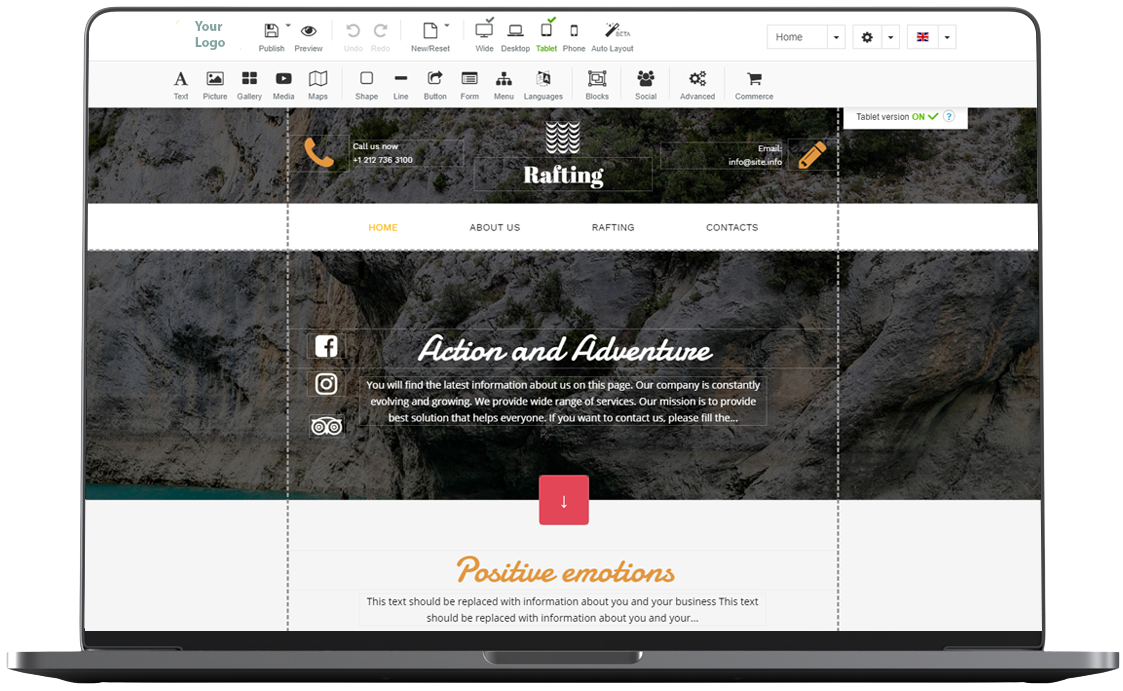This screenshot has height=691, width=1123.
Task: Switch to Phone view mode
Action: tap(573, 36)
